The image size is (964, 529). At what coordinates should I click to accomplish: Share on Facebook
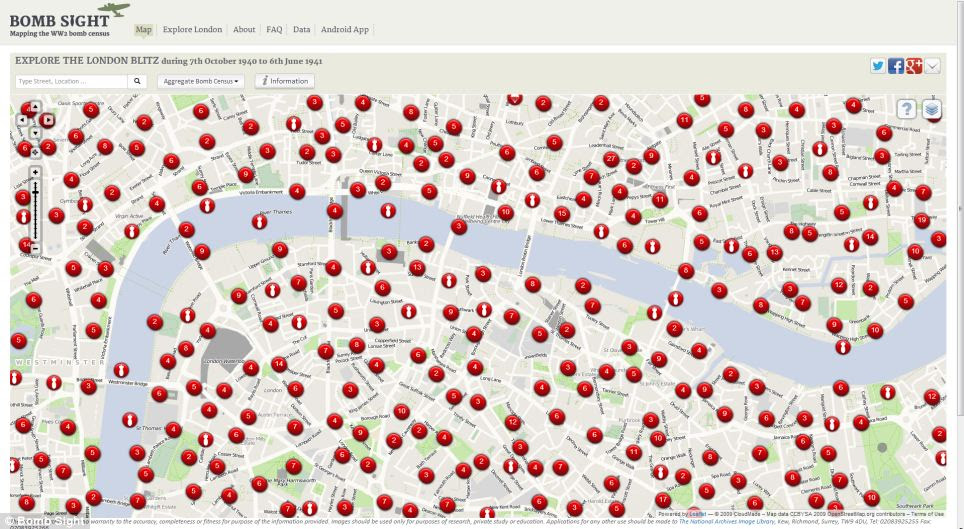pyautogui.click(x=896, y=66)
